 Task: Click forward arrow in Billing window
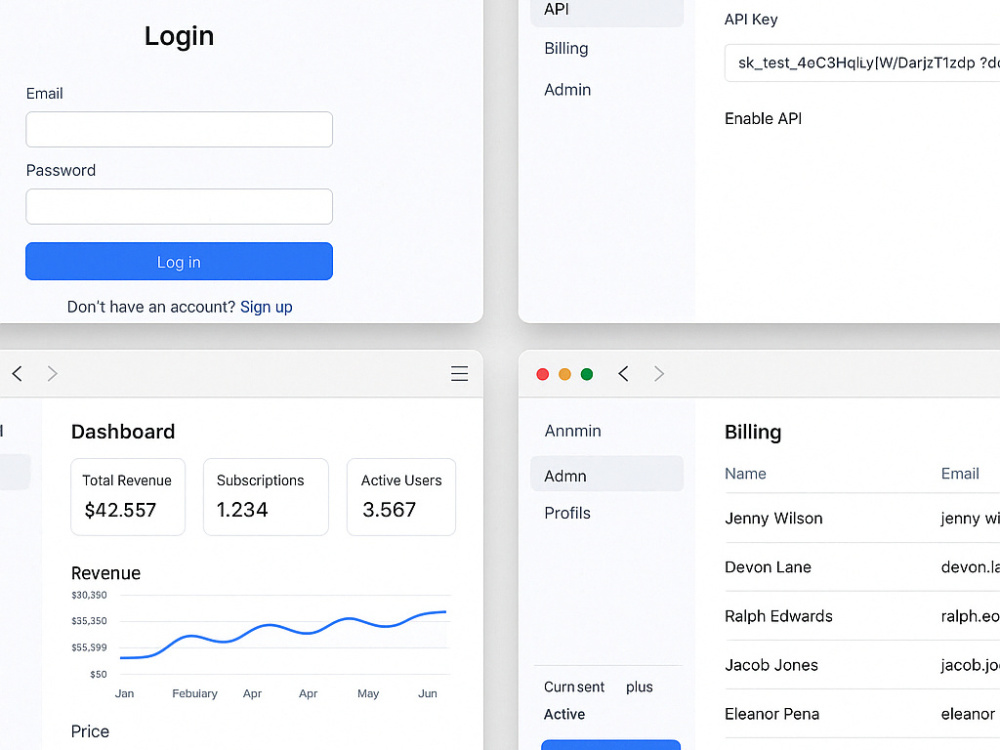(x=659, y=374)
